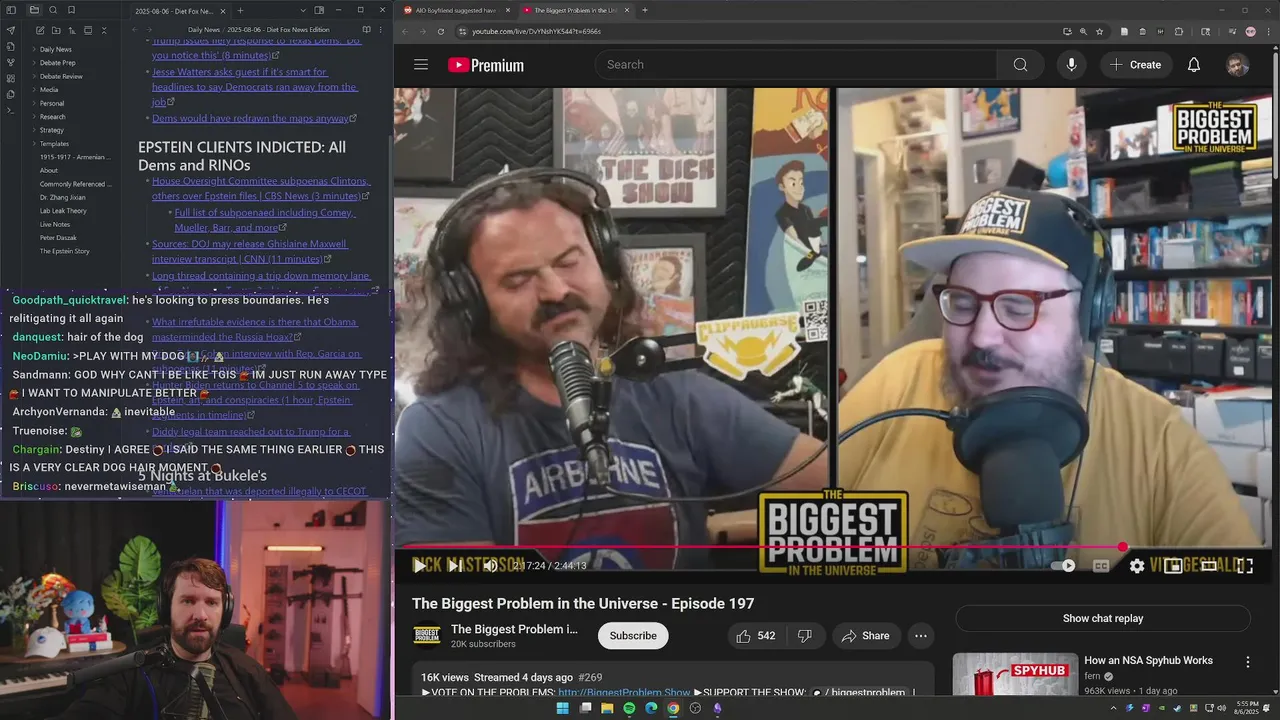Open Live Notes note

(55, 225)
